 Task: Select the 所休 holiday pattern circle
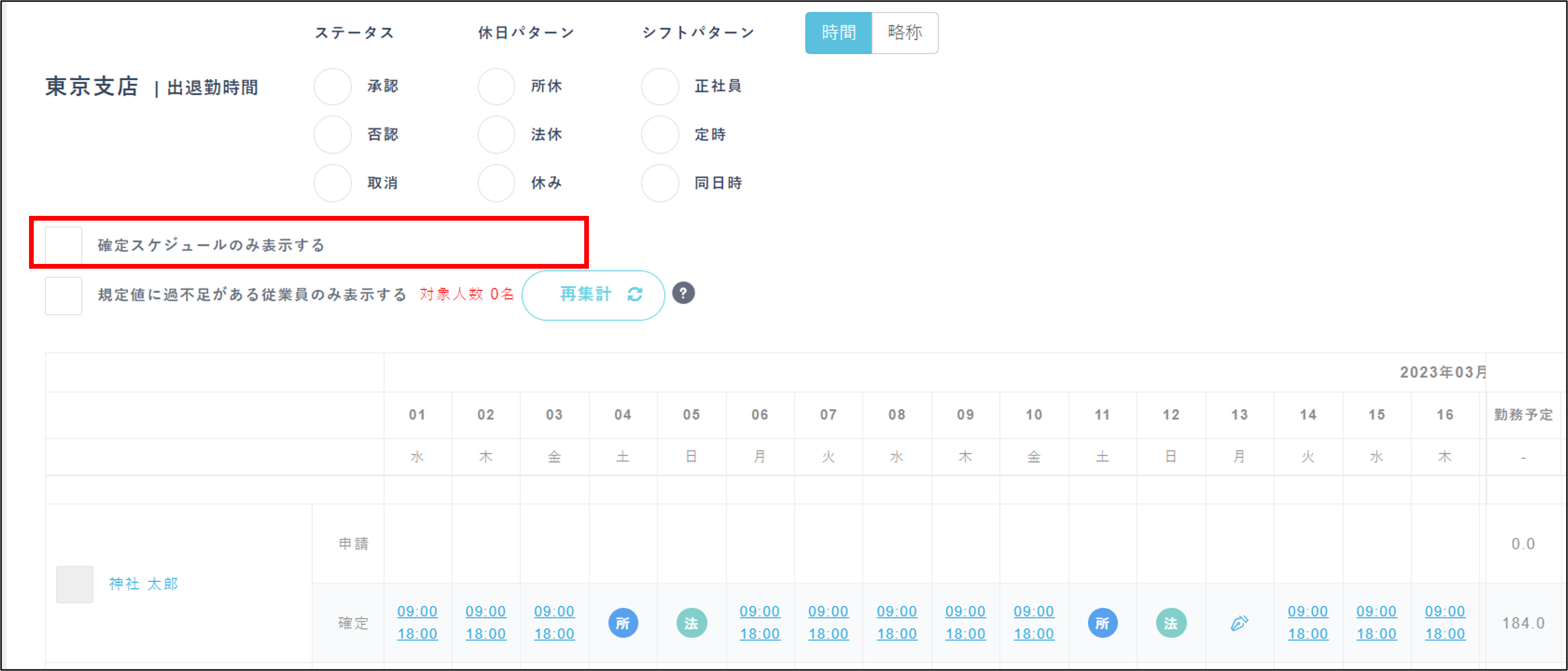coord(496,87)
